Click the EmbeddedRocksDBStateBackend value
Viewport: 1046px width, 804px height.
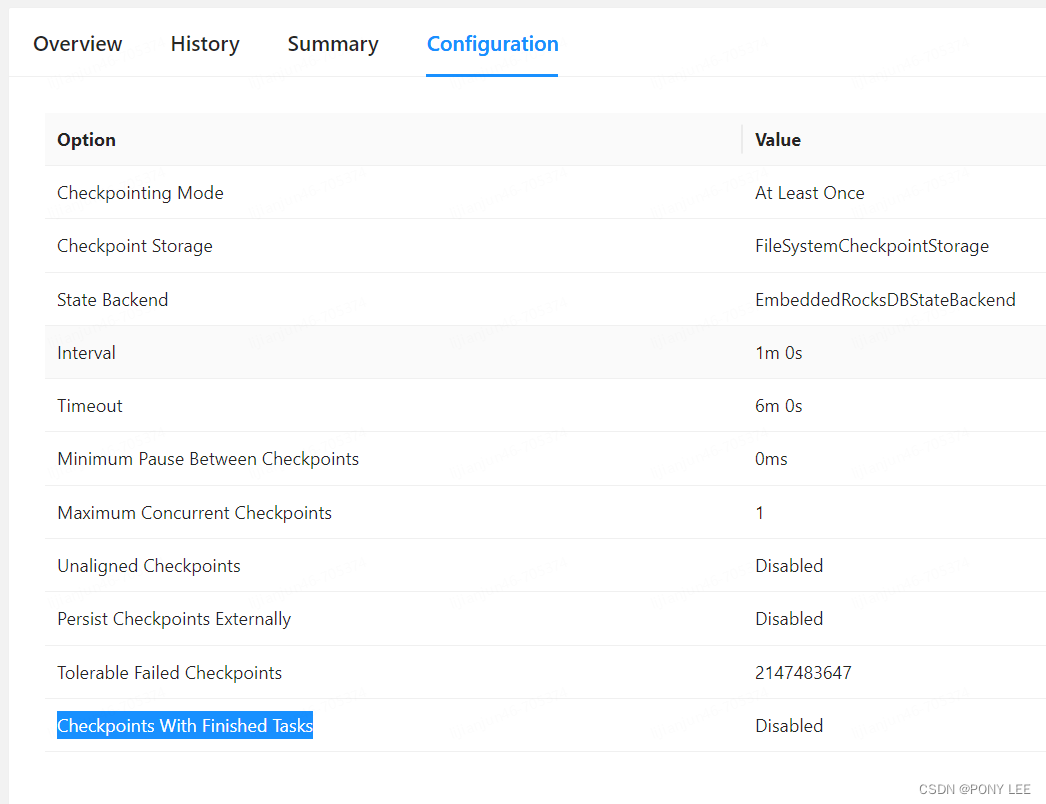(x=885, y=300)
